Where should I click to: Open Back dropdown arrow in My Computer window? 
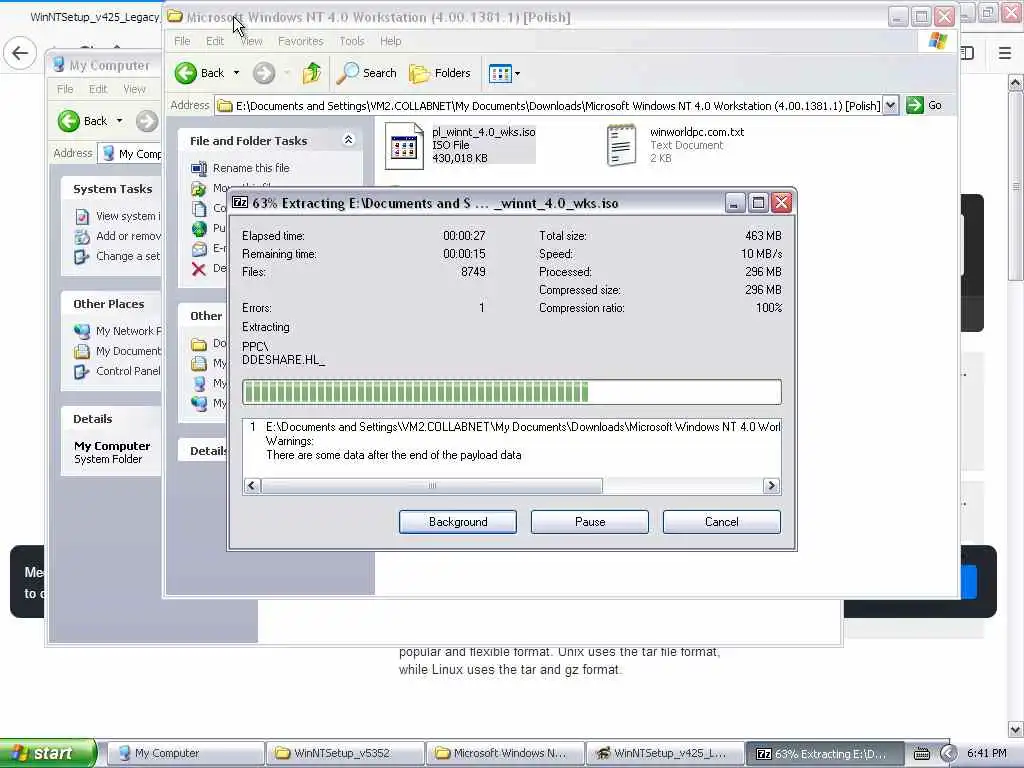click(x=120, y=121)
